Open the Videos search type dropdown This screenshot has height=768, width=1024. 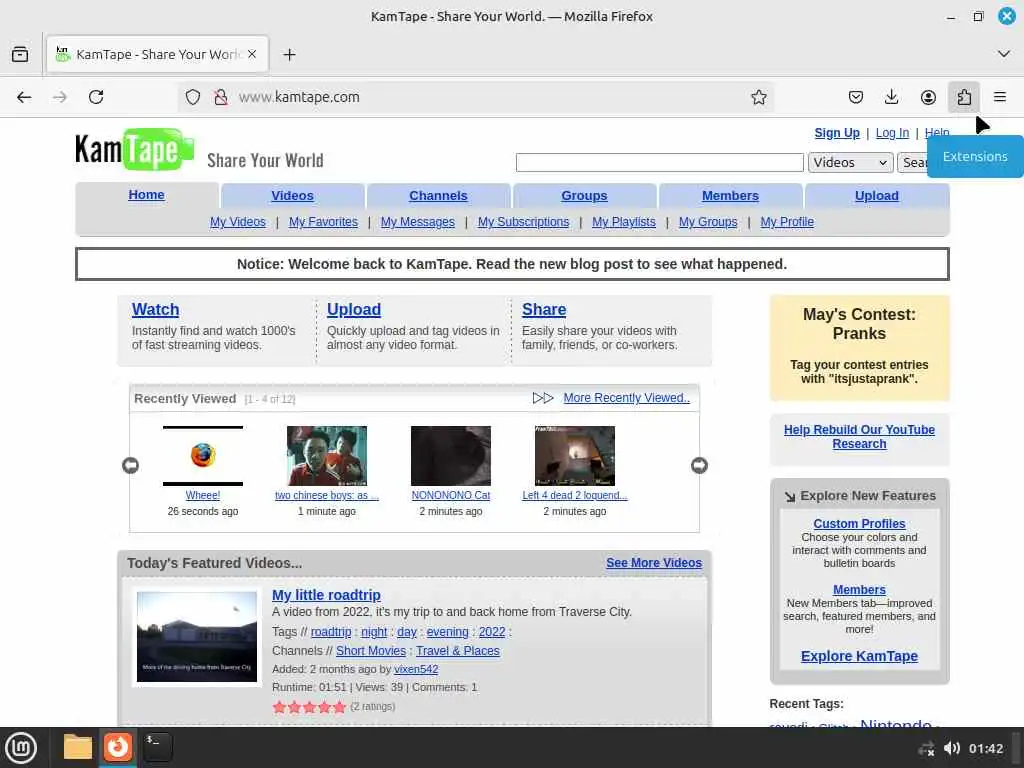[850, 163]
